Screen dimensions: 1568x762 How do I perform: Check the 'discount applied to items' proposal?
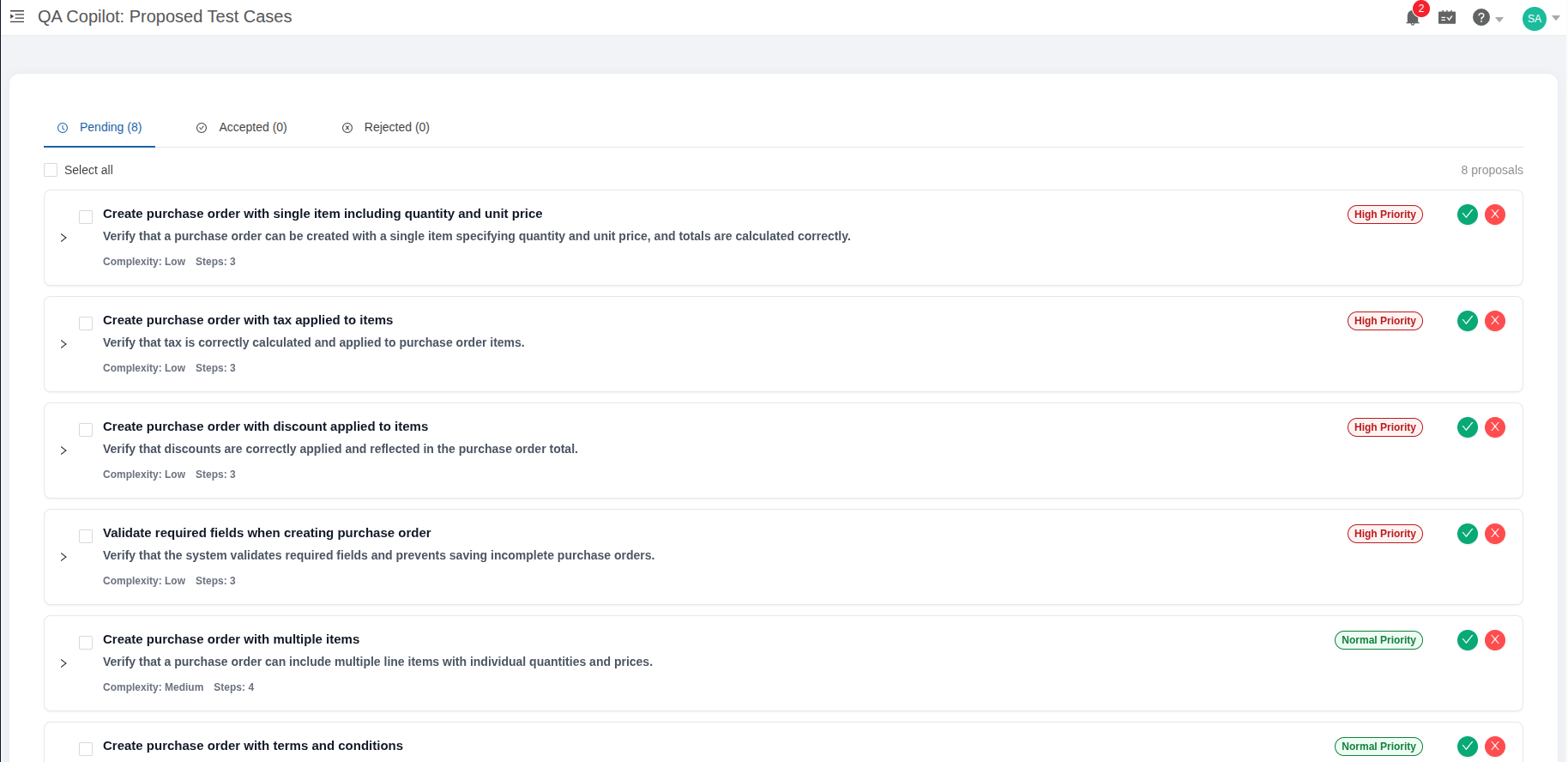coord(86,430)
